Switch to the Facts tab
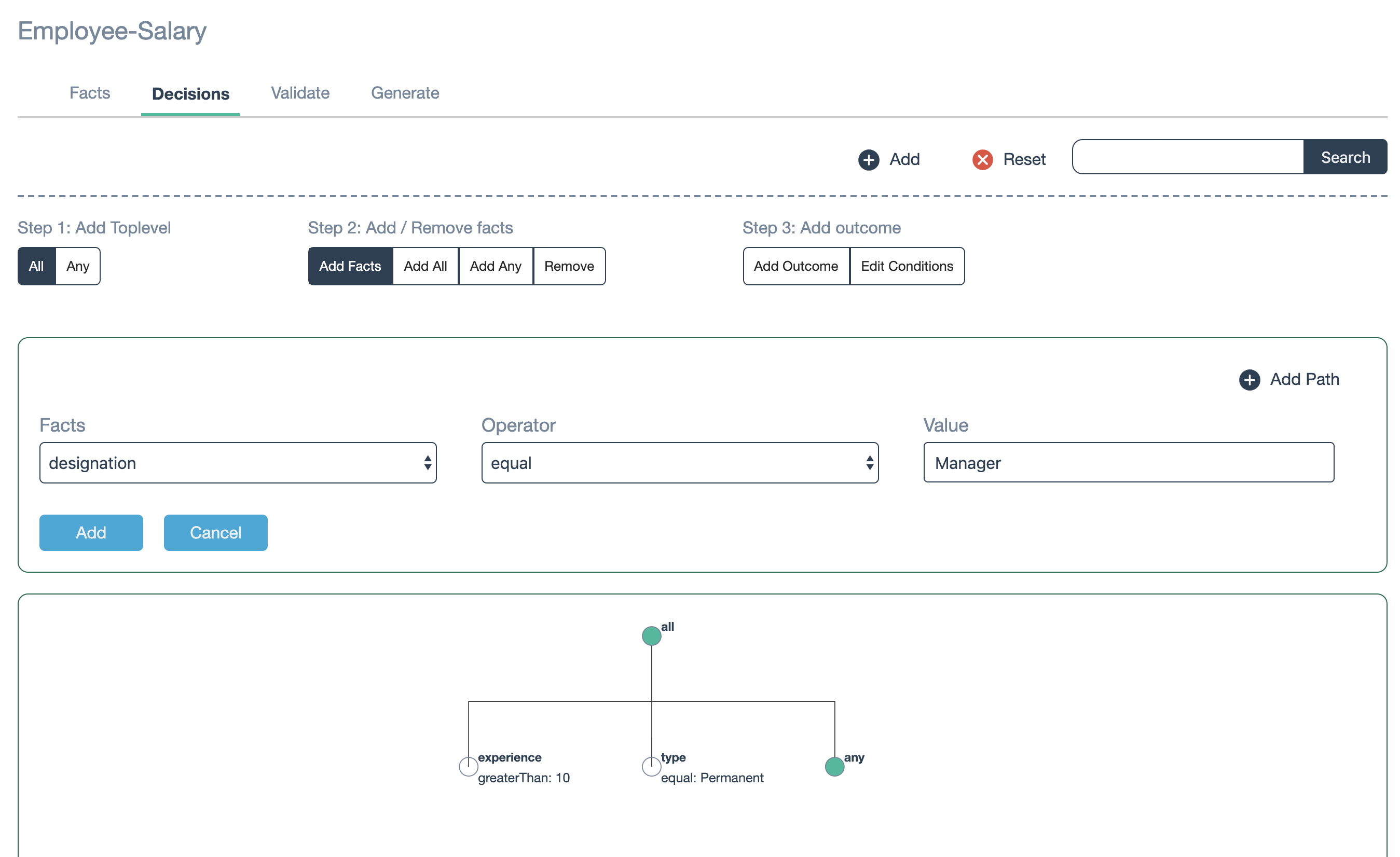 click(88, 93)
